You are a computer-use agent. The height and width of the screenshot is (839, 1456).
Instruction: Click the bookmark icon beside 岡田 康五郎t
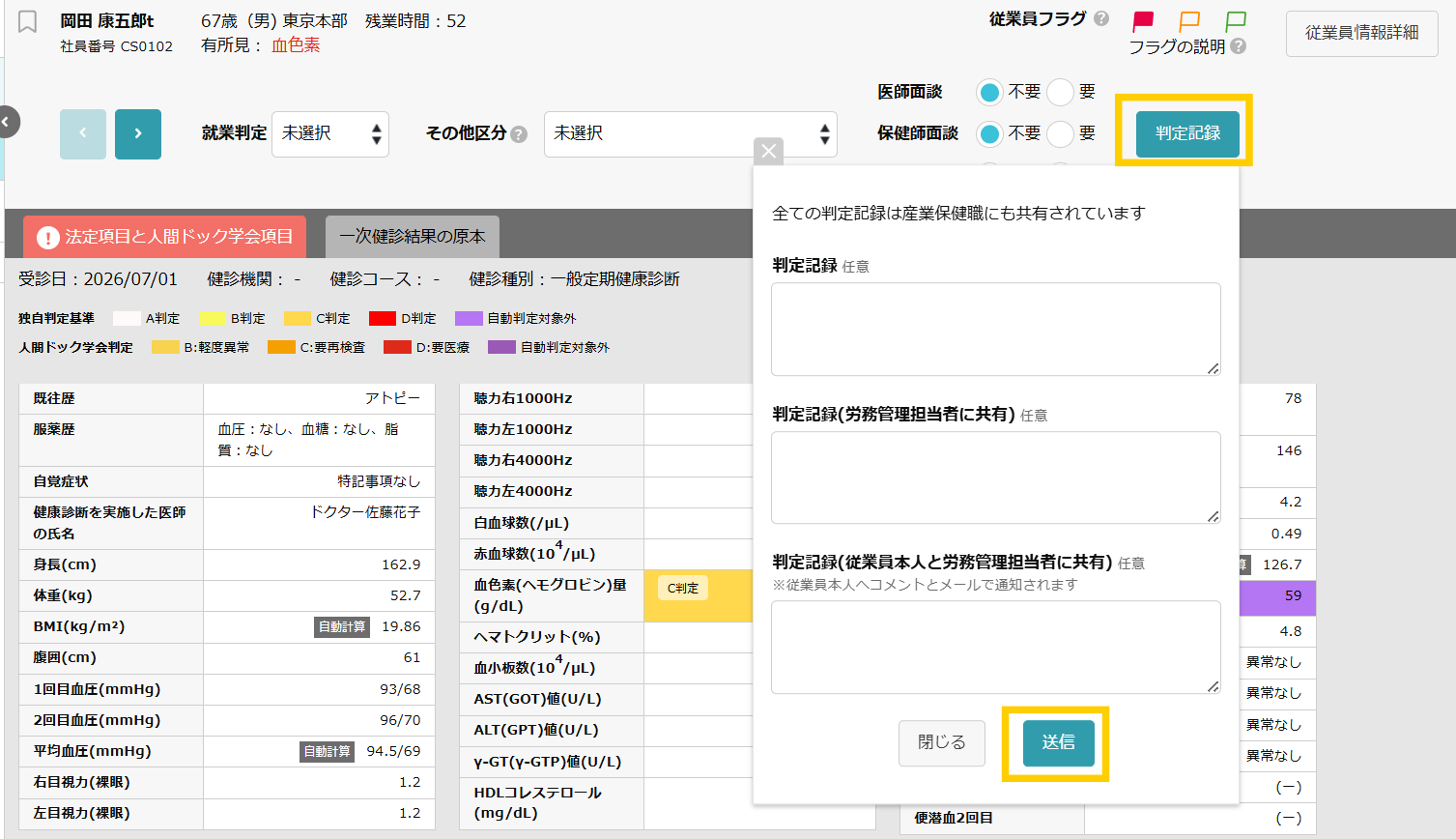pyautogui.click(x=28, y=21)
